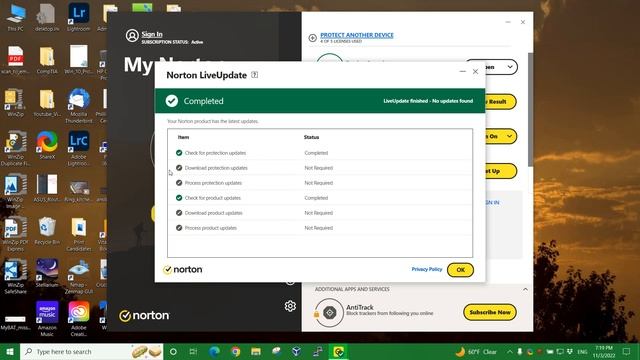640x360 pixels.
Task: Click the Type here to search box
Action: click(91, 351)
